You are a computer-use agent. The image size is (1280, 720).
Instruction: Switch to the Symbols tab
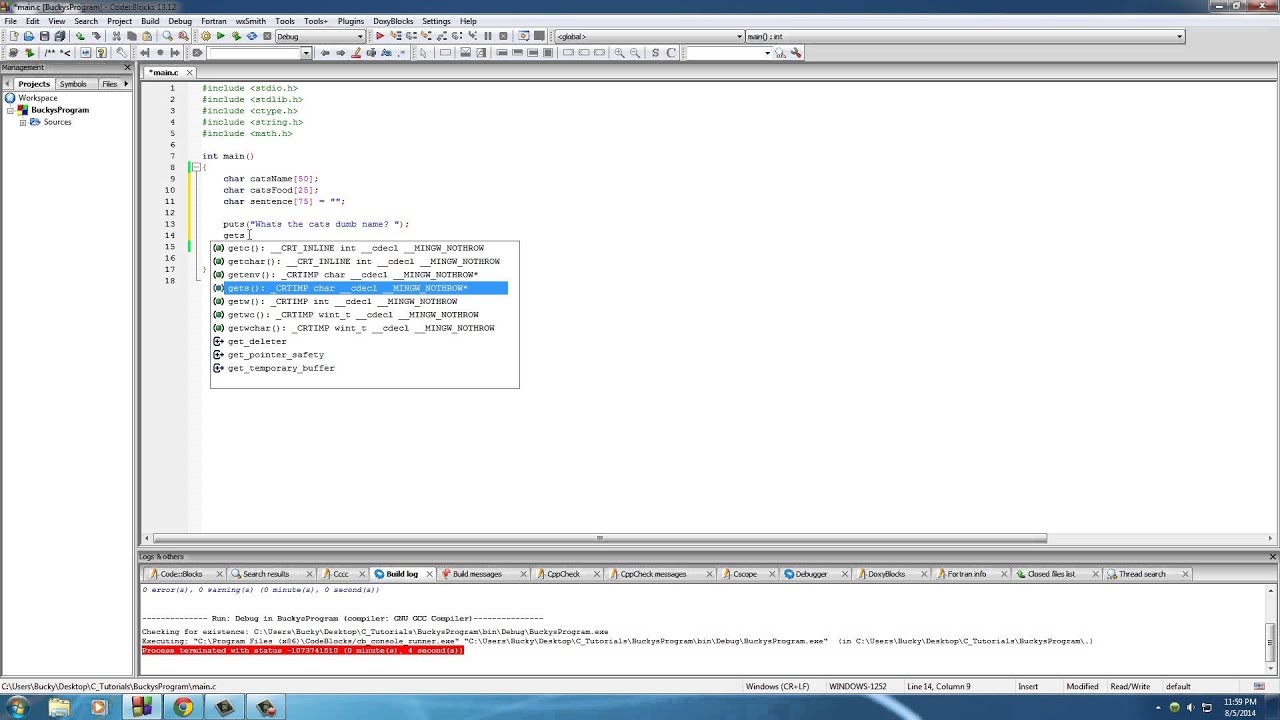coord(73,84)
